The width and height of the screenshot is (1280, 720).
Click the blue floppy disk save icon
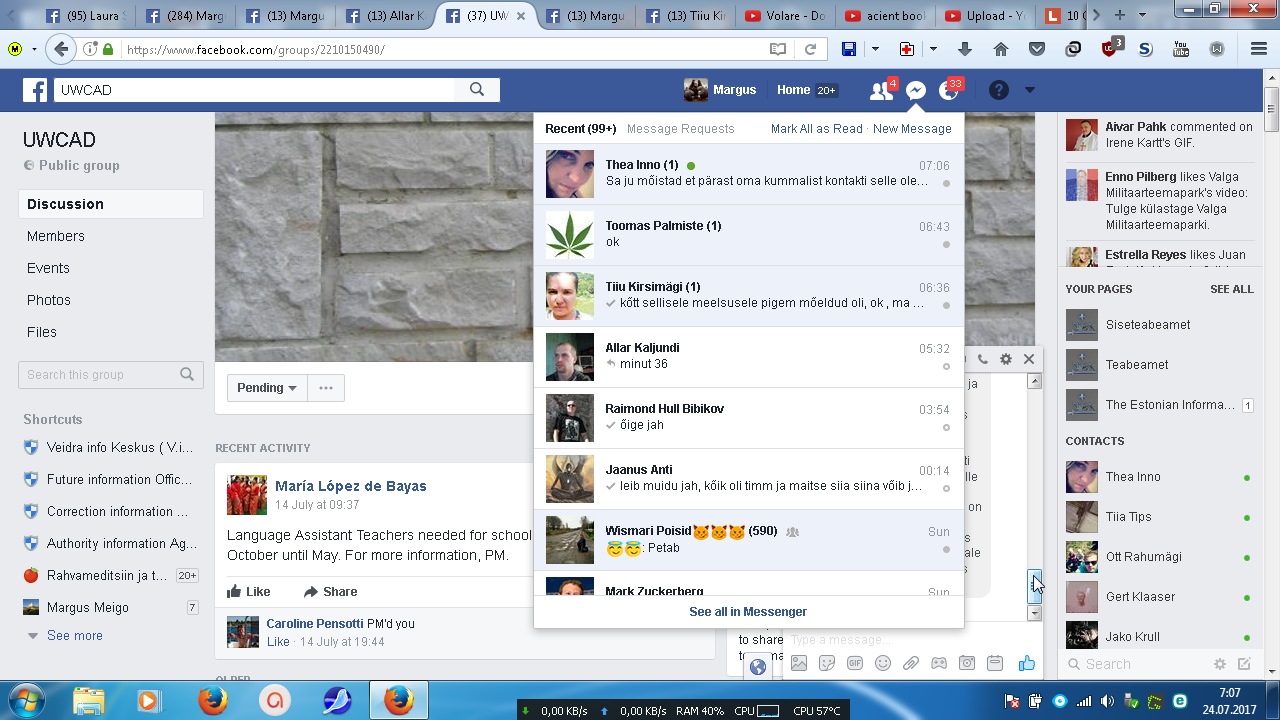848,49
